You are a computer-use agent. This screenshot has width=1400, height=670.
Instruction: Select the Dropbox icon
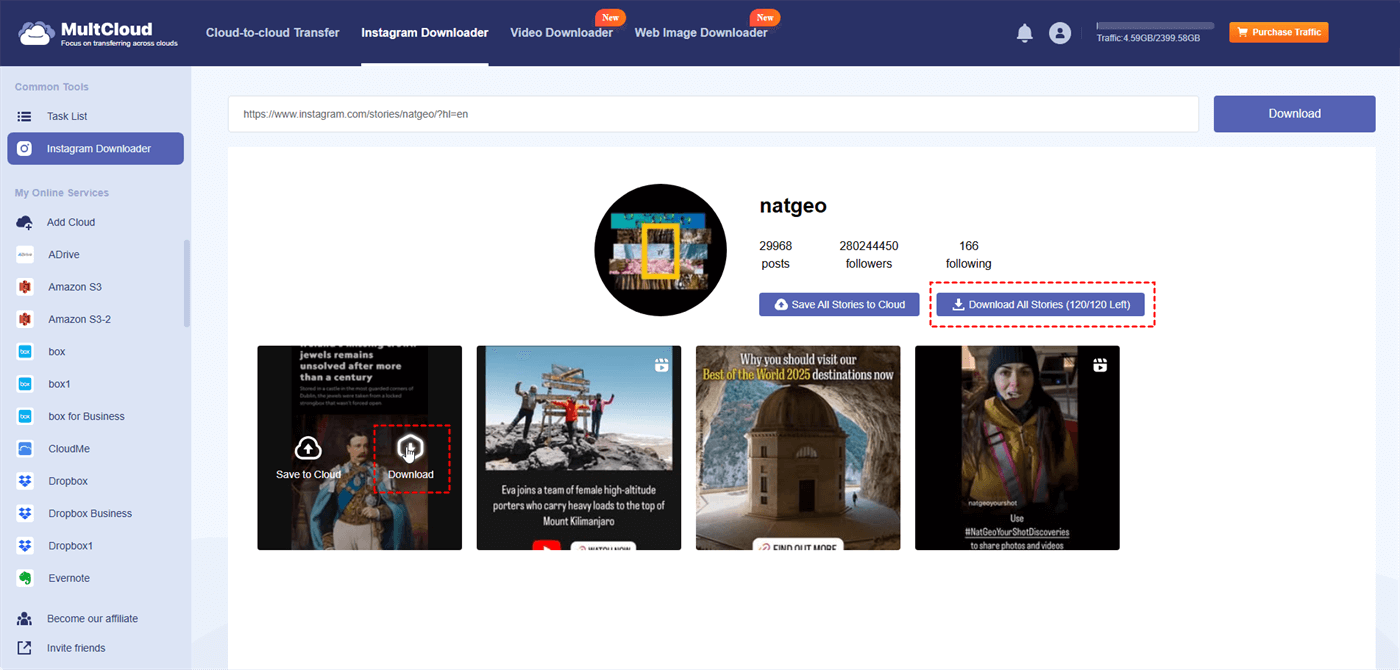point(25,481)
